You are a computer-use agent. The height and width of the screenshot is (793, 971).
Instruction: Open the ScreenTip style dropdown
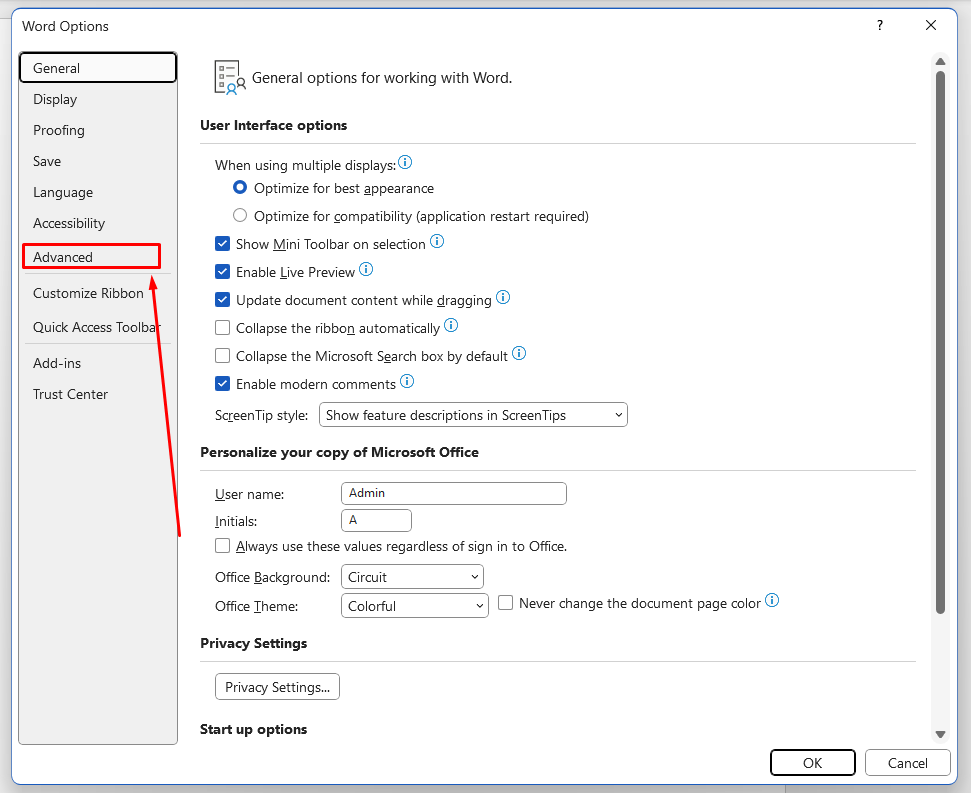[x=473, y=415]
